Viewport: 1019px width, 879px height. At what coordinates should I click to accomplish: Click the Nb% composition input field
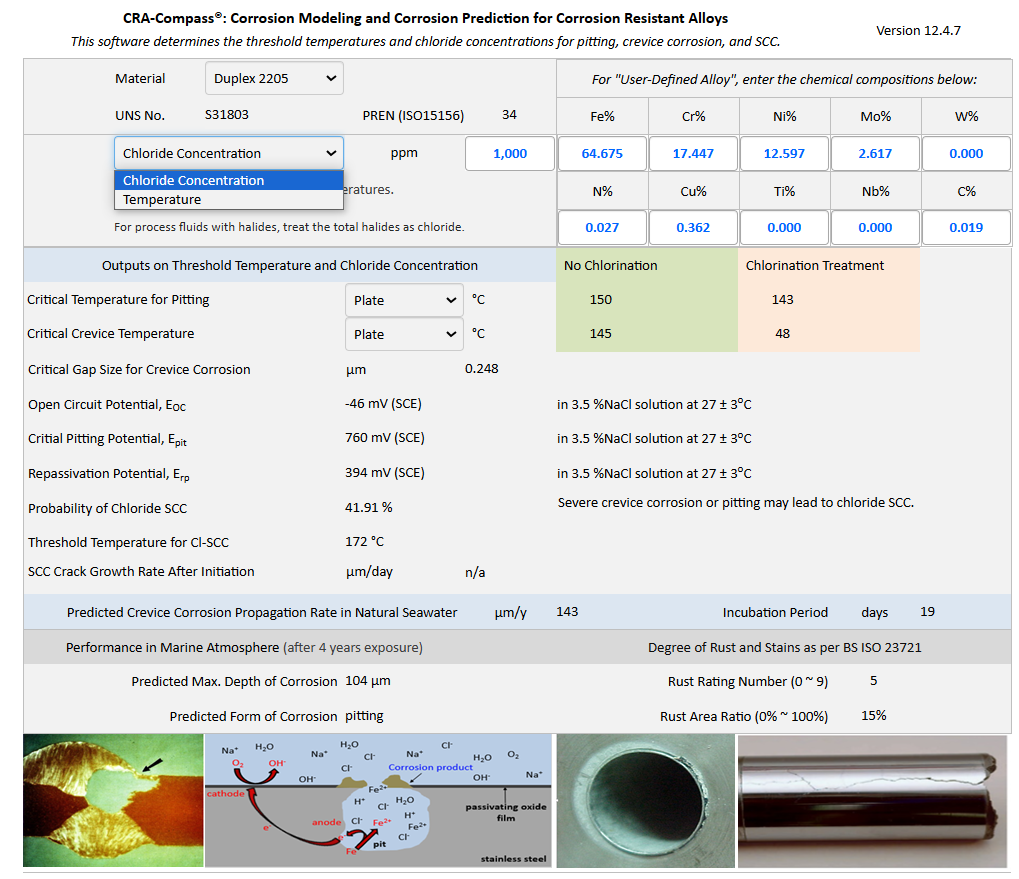click(875, 228)
